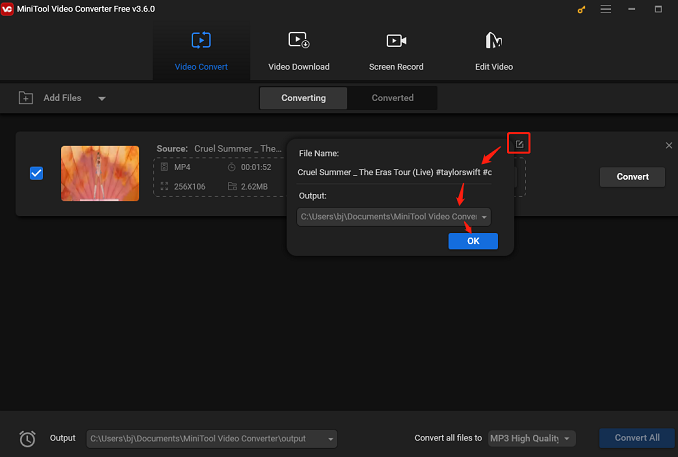This screenshot has height=457, width=678.
Task: Click the Edit Video icon
Action: [493, 40]
